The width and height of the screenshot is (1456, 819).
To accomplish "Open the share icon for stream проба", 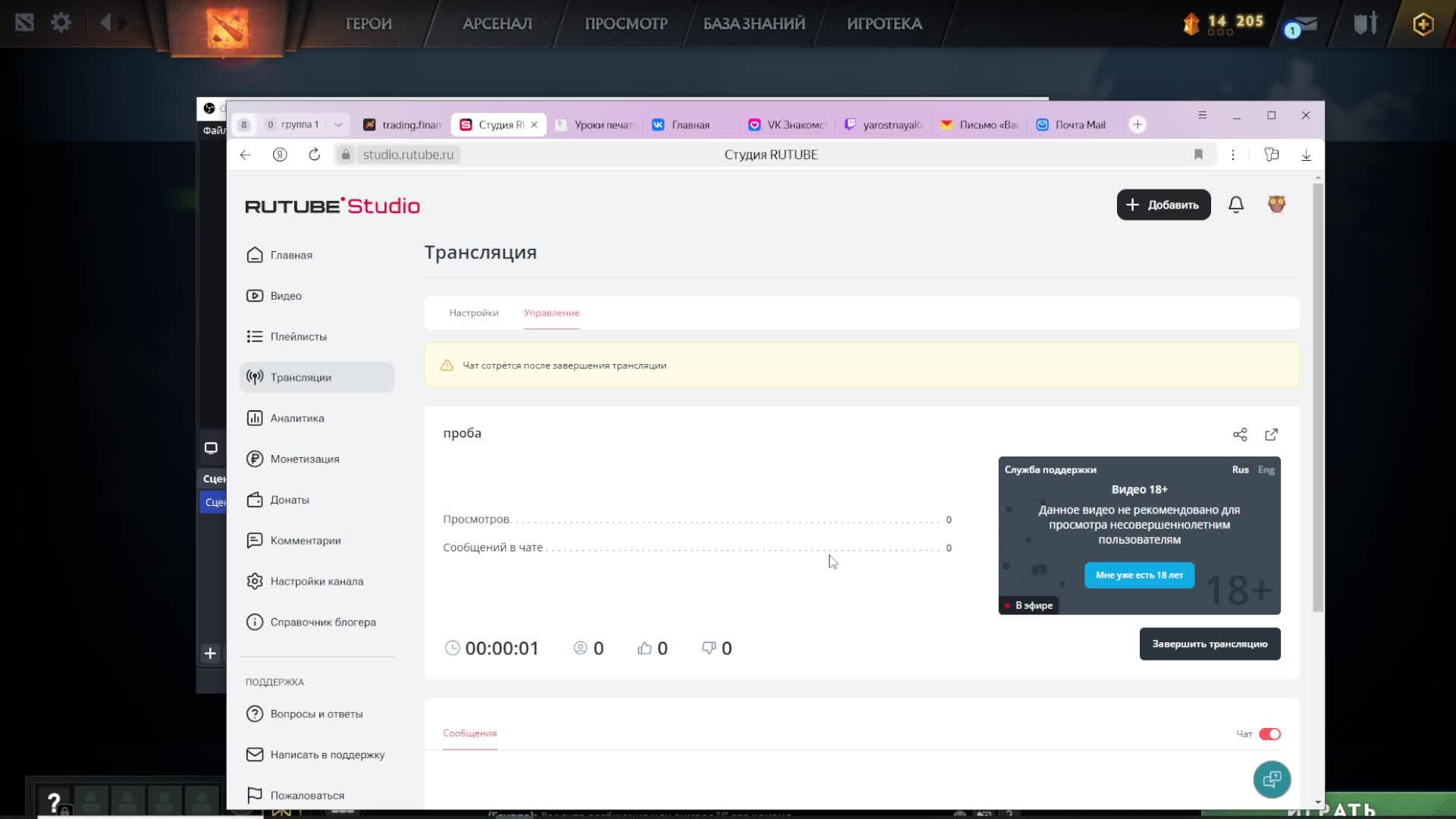I will click(x=1240, y=435).
